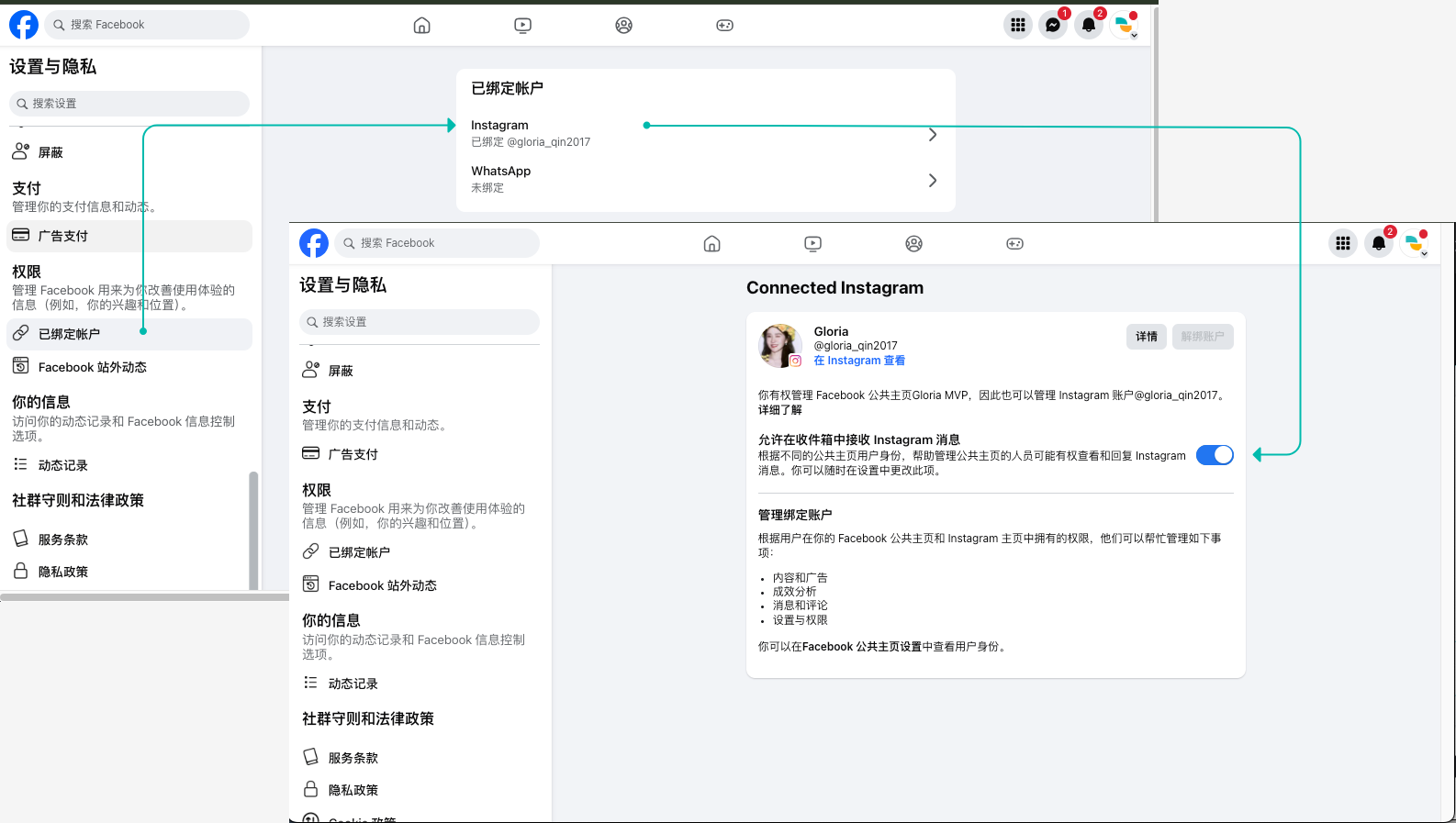Viewport: 1456px width, 823px height.
Task: Open Facebook 站外动态 in back window sidebar
Action: pyautogui.click(x=129, y=367)
